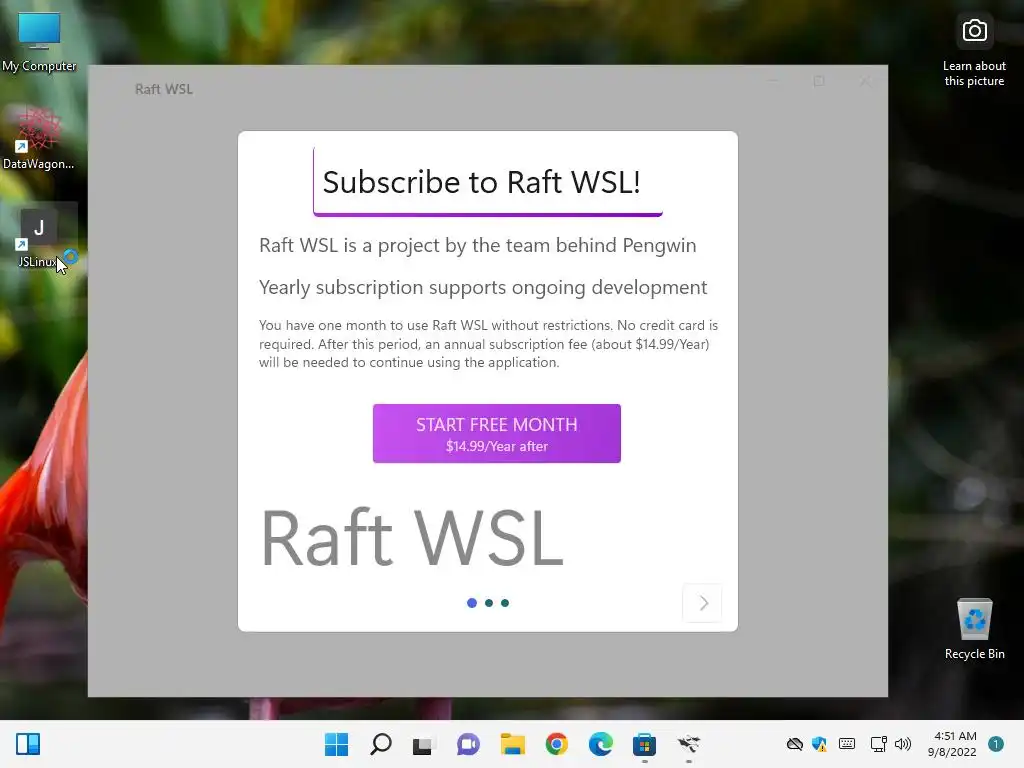Open Windows Security tray icon
The image size is (1024, 768).
[820, 744]
